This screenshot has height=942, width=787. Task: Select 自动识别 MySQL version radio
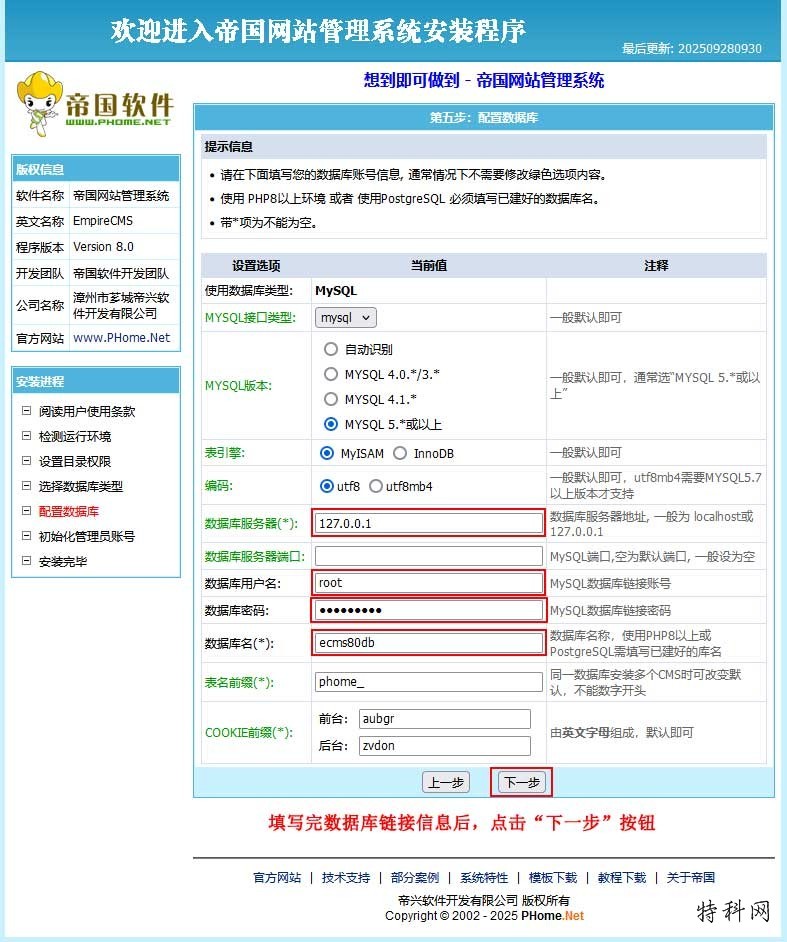pos(331,349)
